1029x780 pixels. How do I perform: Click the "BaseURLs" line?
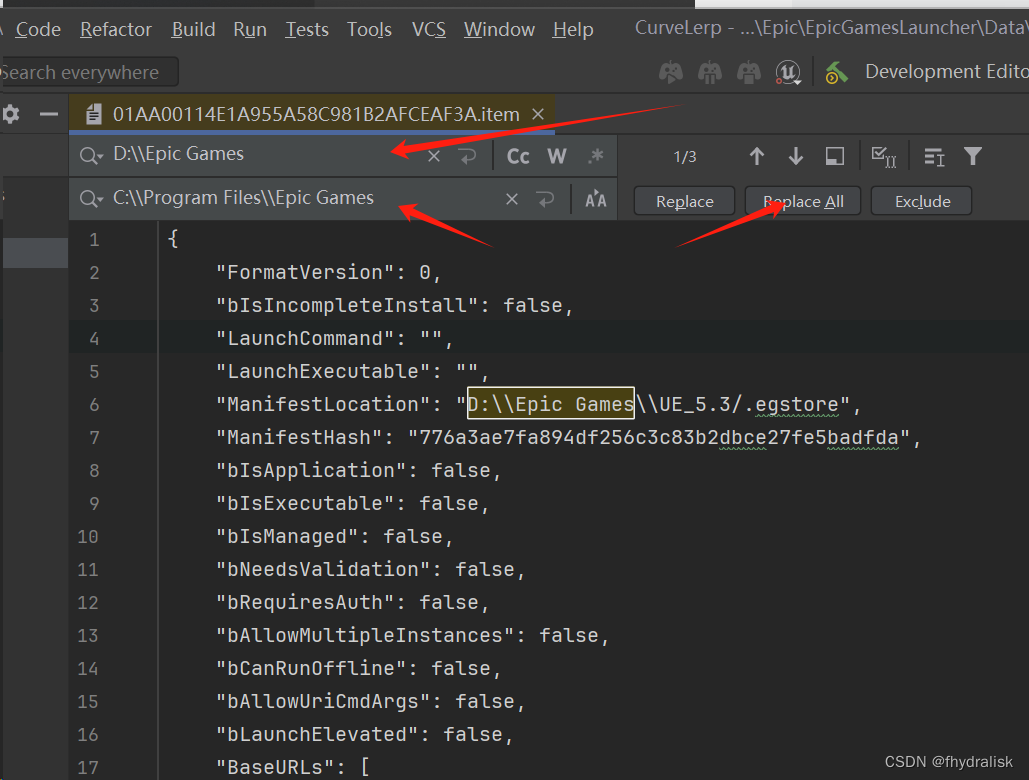tap(293, 767)
